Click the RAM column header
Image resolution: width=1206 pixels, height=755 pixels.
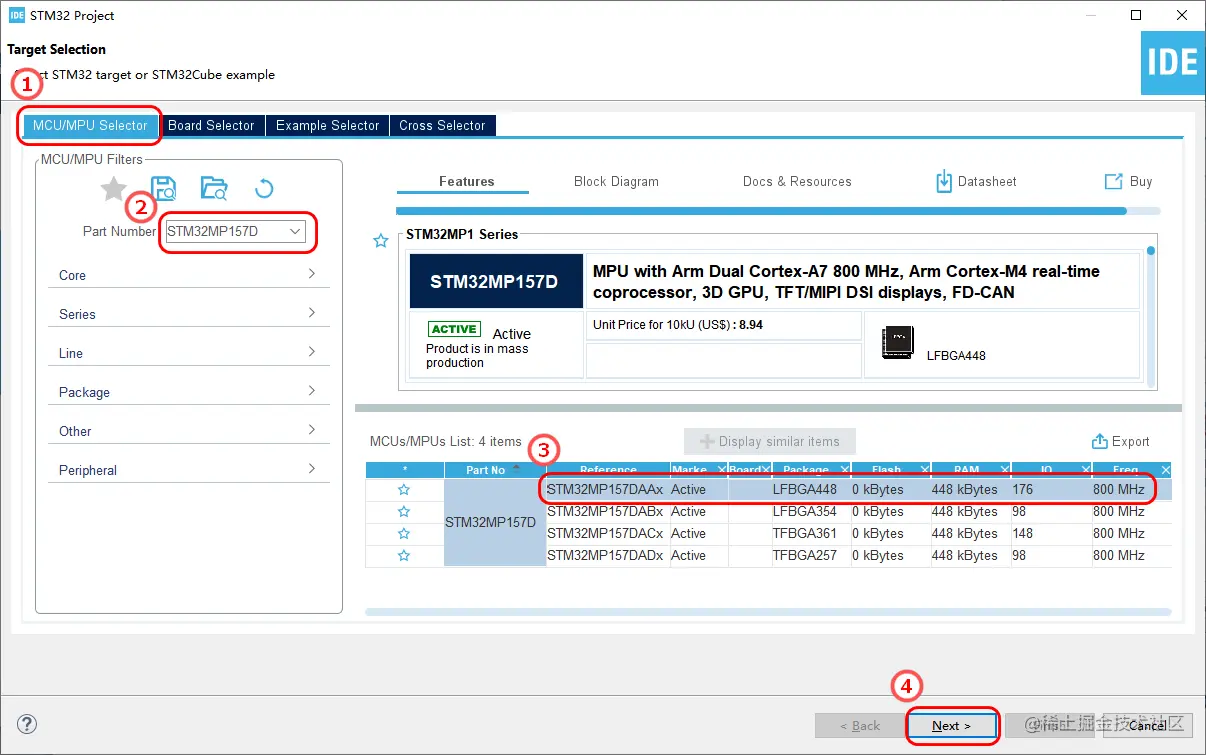pyautogui.click(x=970, y=470)
